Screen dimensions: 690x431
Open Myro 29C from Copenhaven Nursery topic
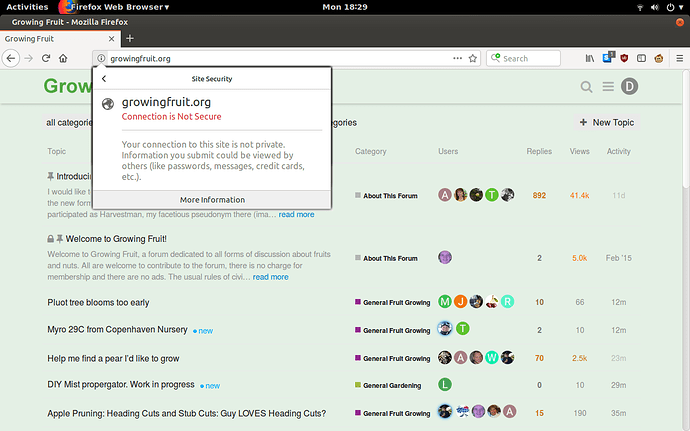(x=117, y=329)
